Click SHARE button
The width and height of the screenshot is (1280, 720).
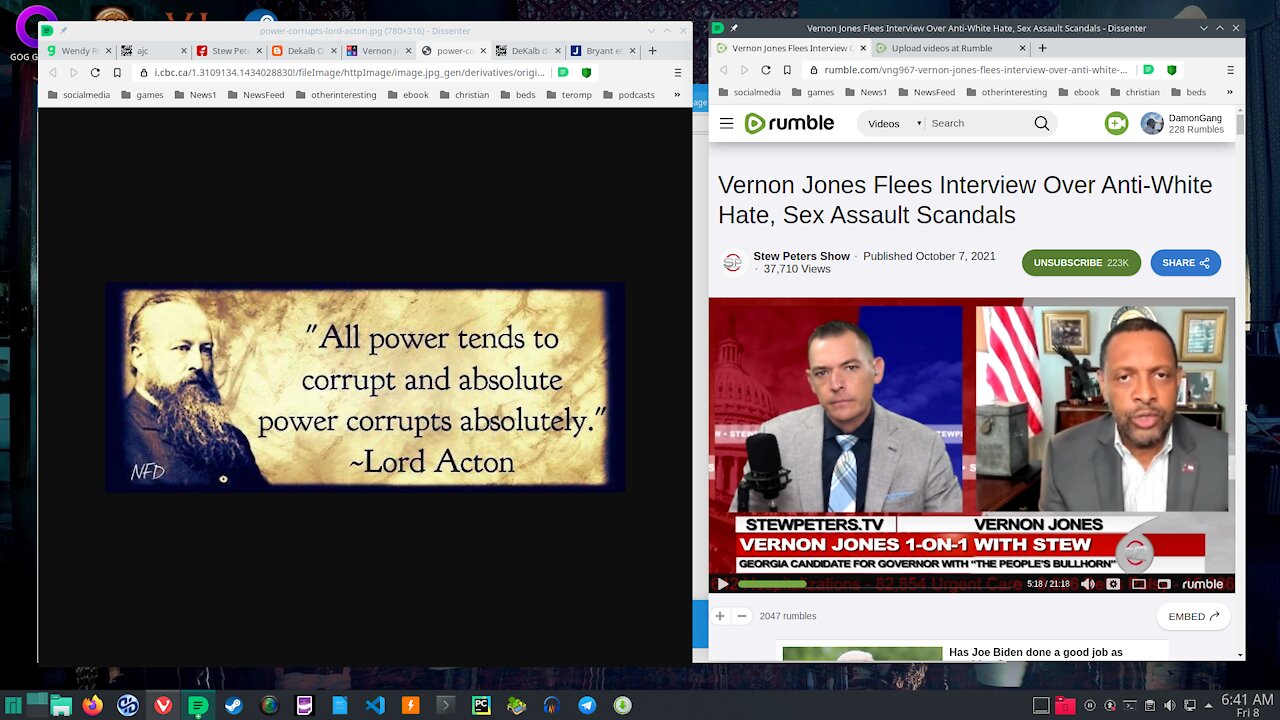click(1185, 263)
